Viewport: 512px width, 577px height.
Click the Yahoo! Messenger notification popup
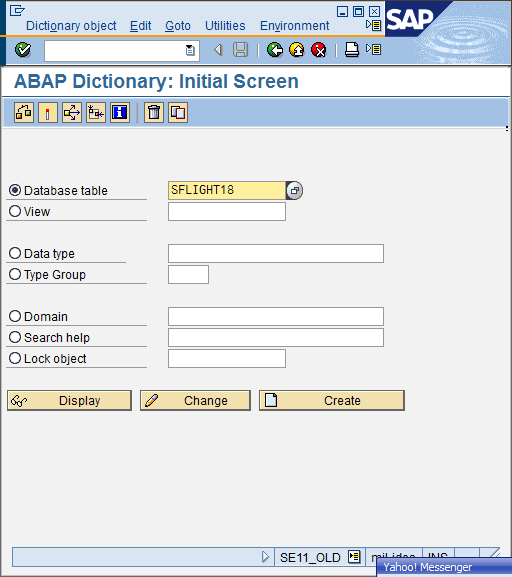pyautogui.click(x=444, y=567)
